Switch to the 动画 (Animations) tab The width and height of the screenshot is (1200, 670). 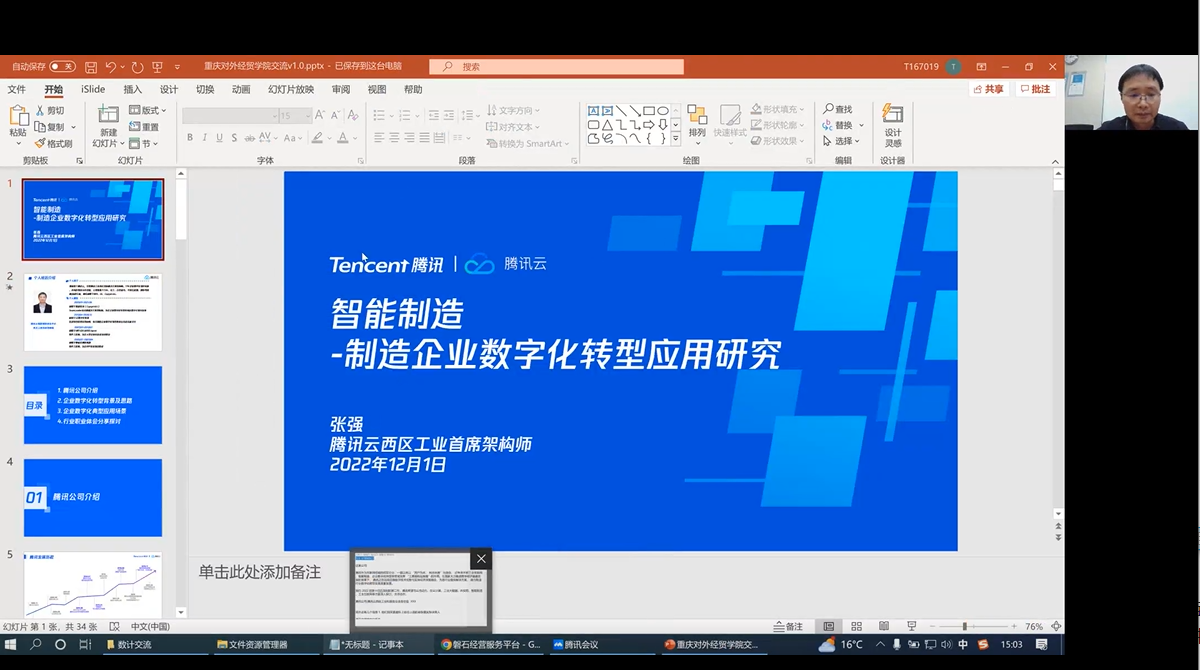click(x=241, y=89)
